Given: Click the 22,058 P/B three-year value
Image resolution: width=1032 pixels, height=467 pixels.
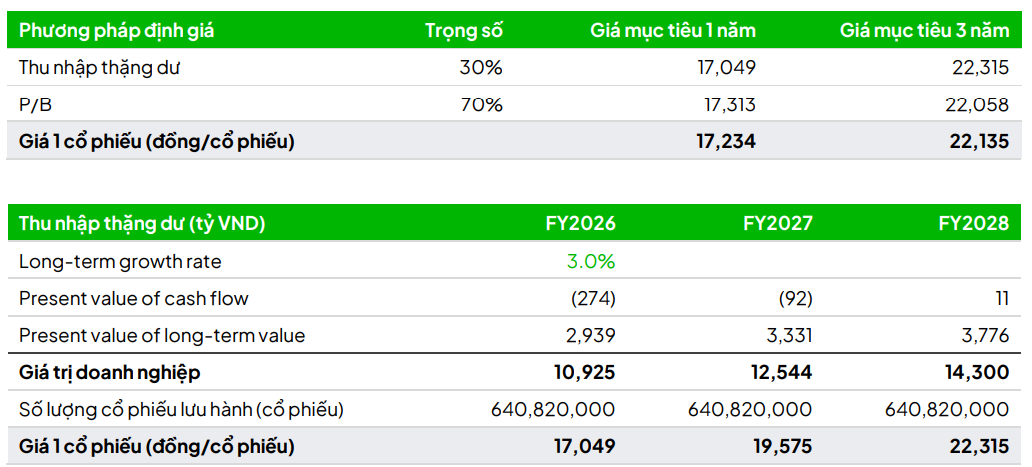Looking at the screenshot, I should click(979, 104).
